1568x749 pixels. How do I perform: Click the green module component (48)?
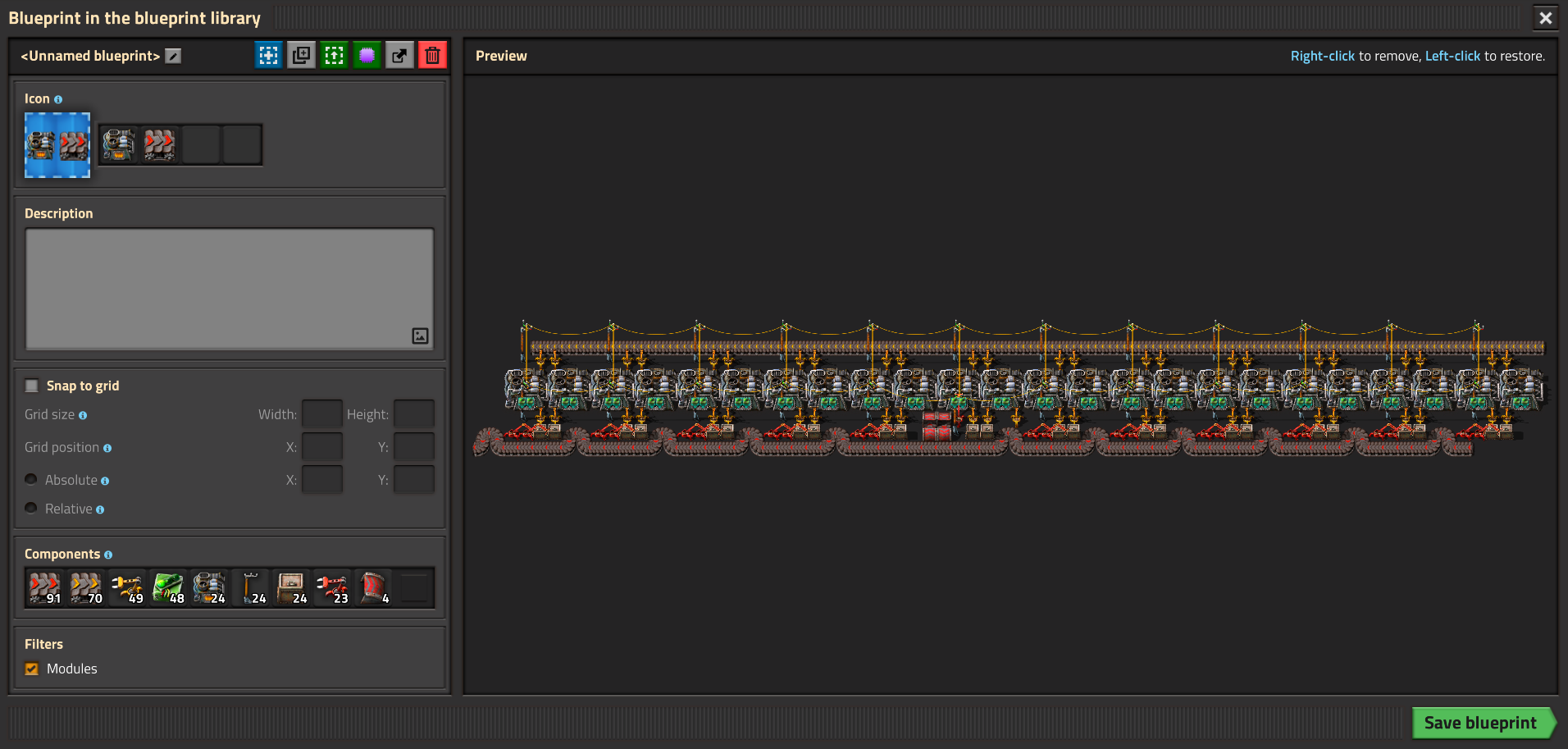(x=168, y=587)
